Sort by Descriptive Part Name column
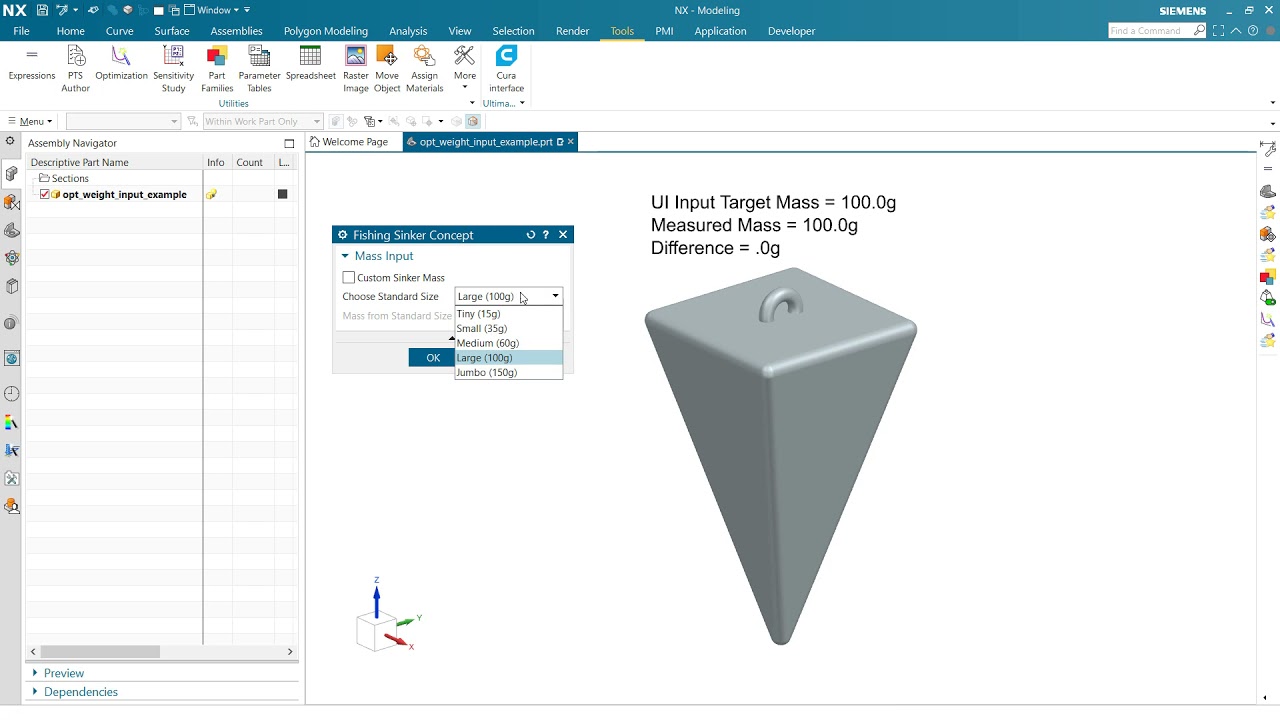Image resolution: width=1280 pixels, height=720 pixels. coord(115,163)
